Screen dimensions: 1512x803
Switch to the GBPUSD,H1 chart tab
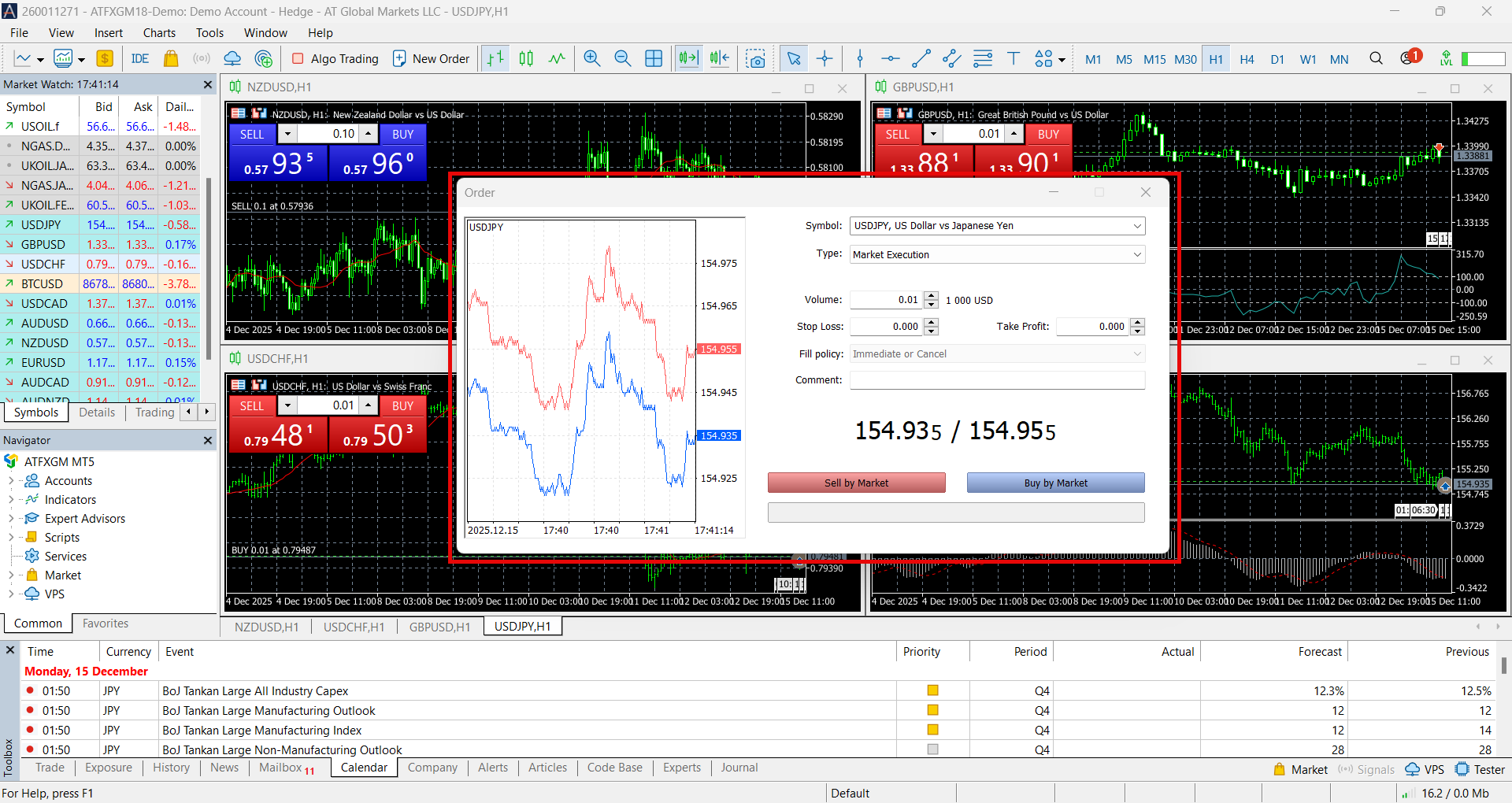pyautogui.click(x=439, y=627)
